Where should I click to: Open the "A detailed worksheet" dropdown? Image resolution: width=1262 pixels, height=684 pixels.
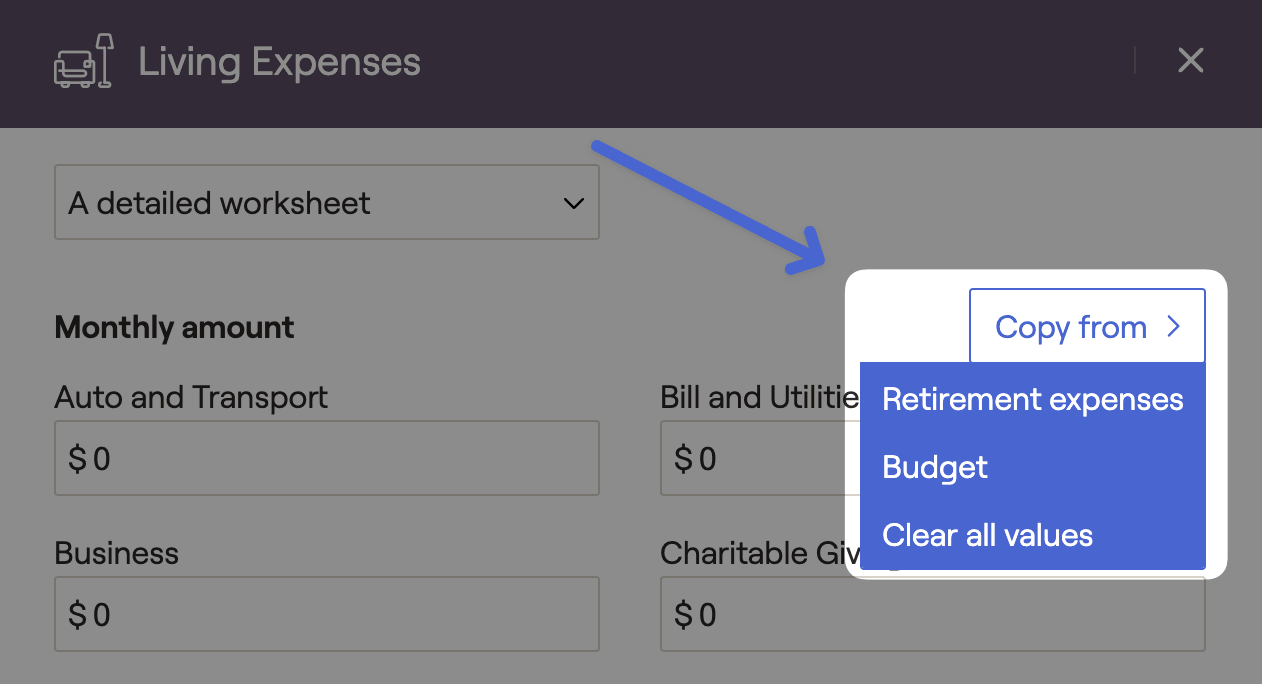coord(327,203)
